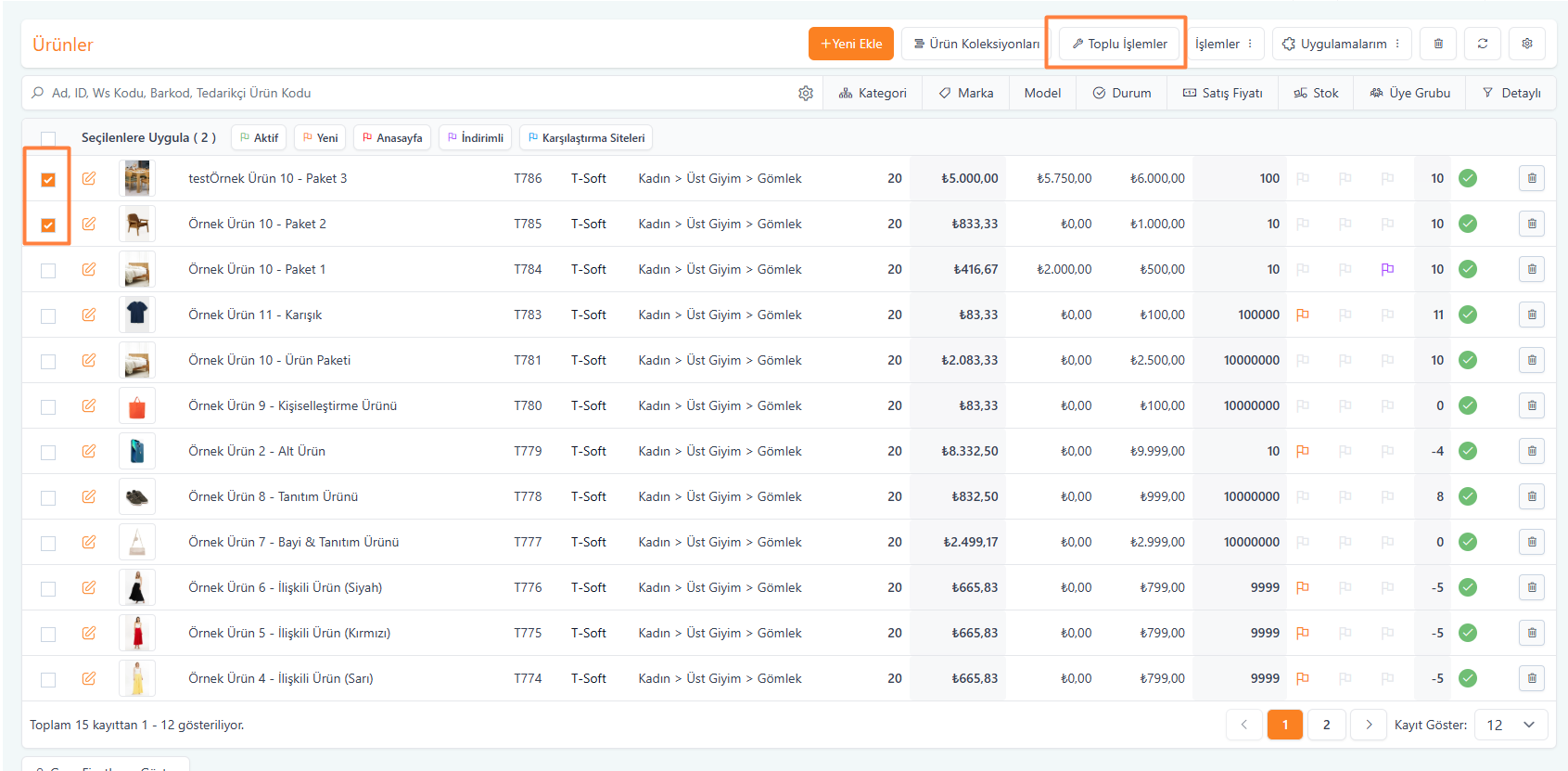Open the Uygulamalarım dropdown
Viewport: 1568px width, 771px height.
tap(1342, 44)
